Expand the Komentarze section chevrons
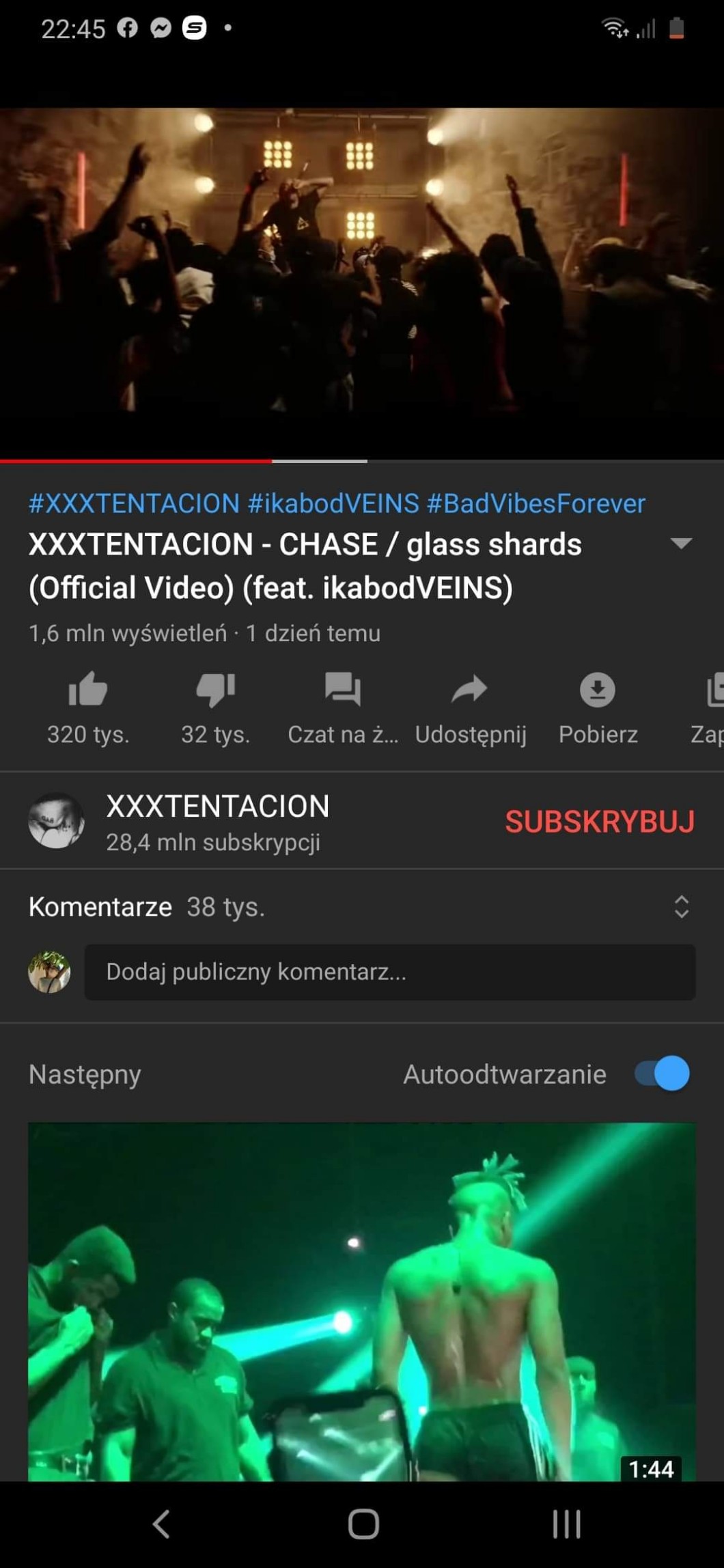 pyautogui.click(x=681, y=906)
